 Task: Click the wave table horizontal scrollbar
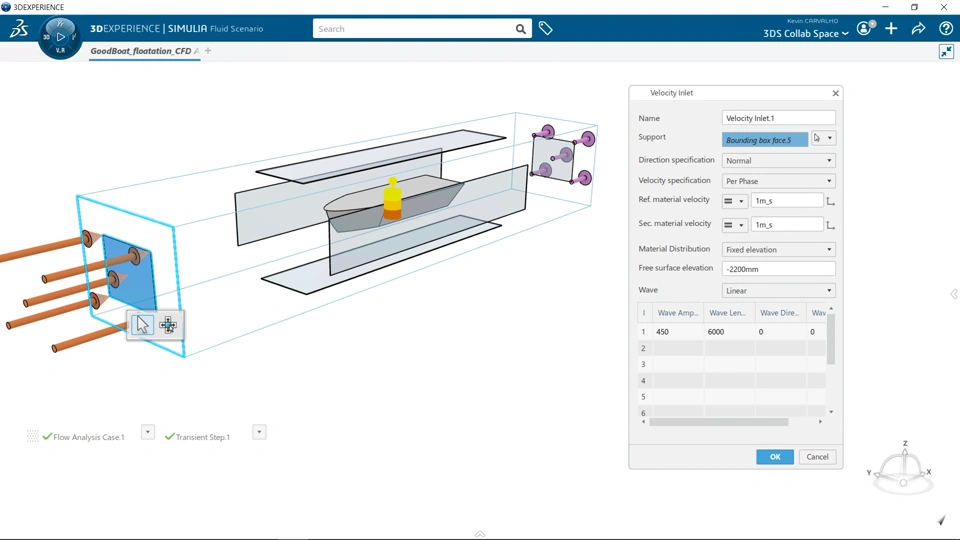coord(719,422)
